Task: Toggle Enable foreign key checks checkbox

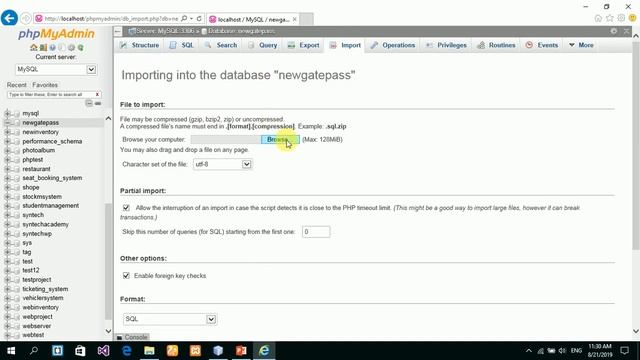Action: (x=126, y=276)
